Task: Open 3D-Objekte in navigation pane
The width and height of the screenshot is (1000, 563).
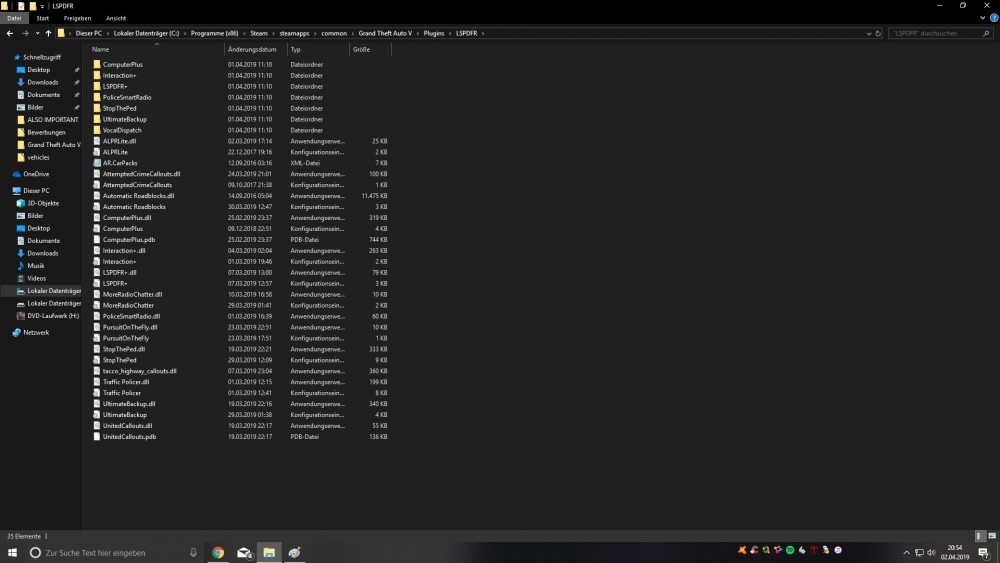Action: point(43,203)
